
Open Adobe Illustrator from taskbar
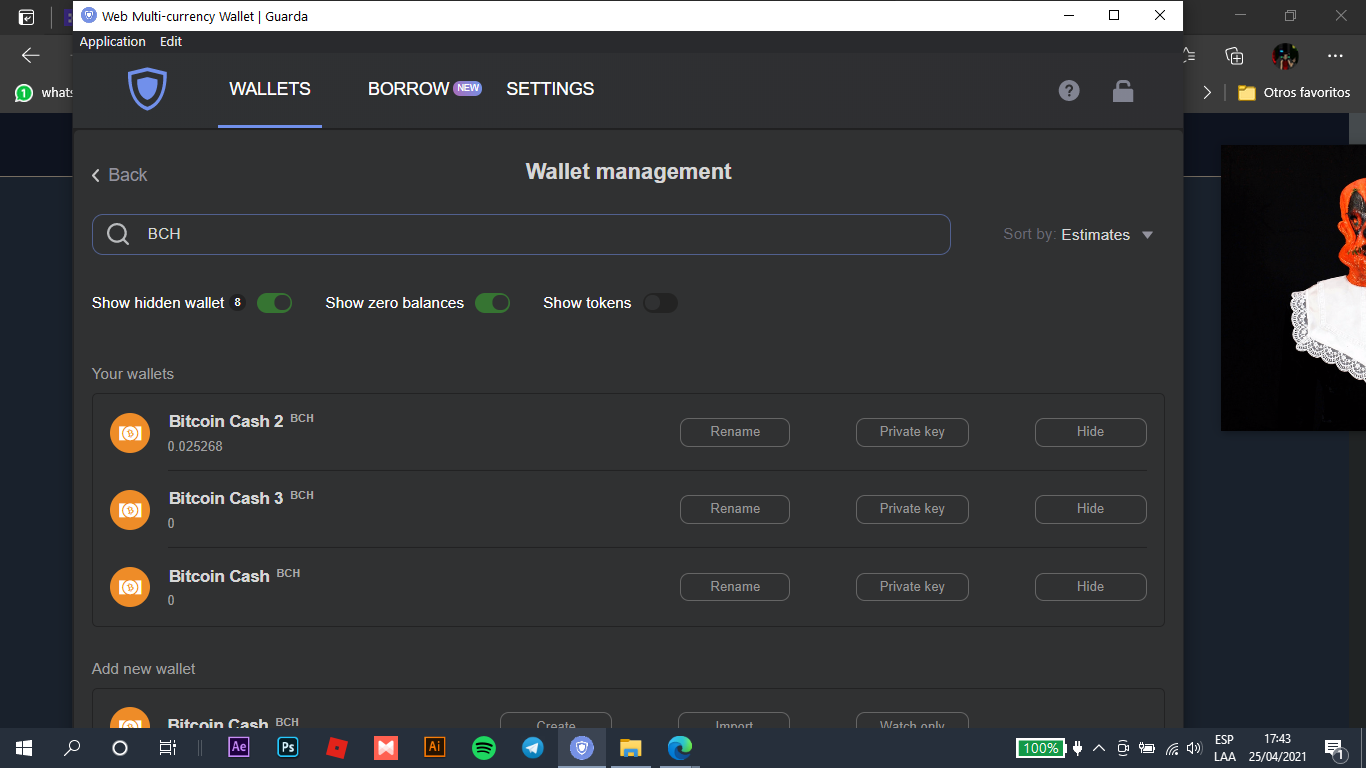click(435, 747)
